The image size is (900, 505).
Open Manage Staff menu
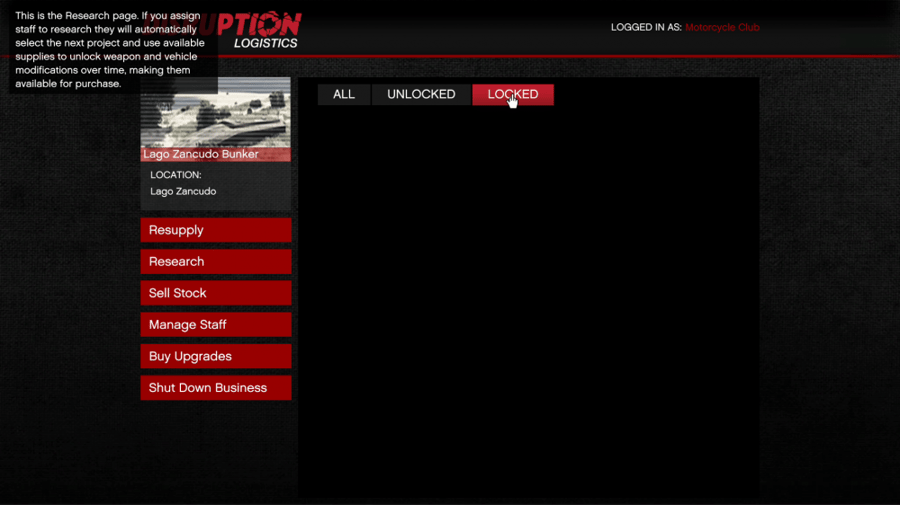pyautogui.click(x=216, y=325)
